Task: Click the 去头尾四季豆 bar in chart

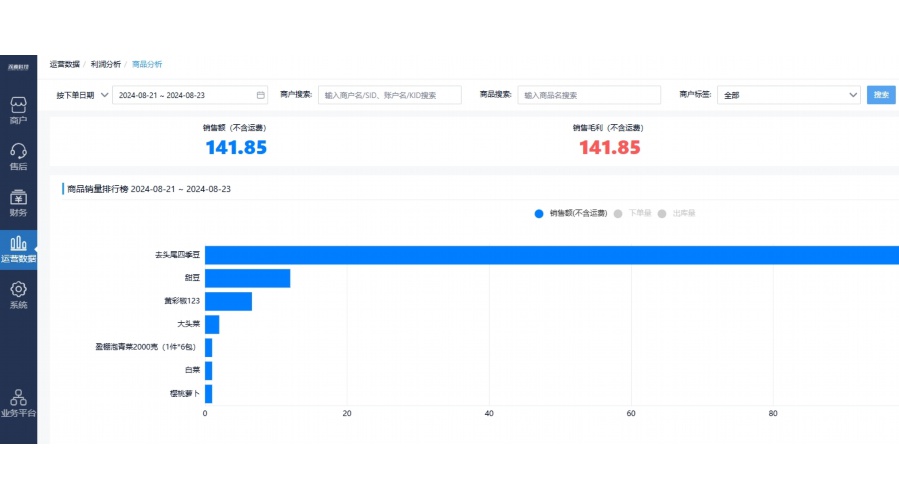Action: pyautogui.click(x=550, y=255)
